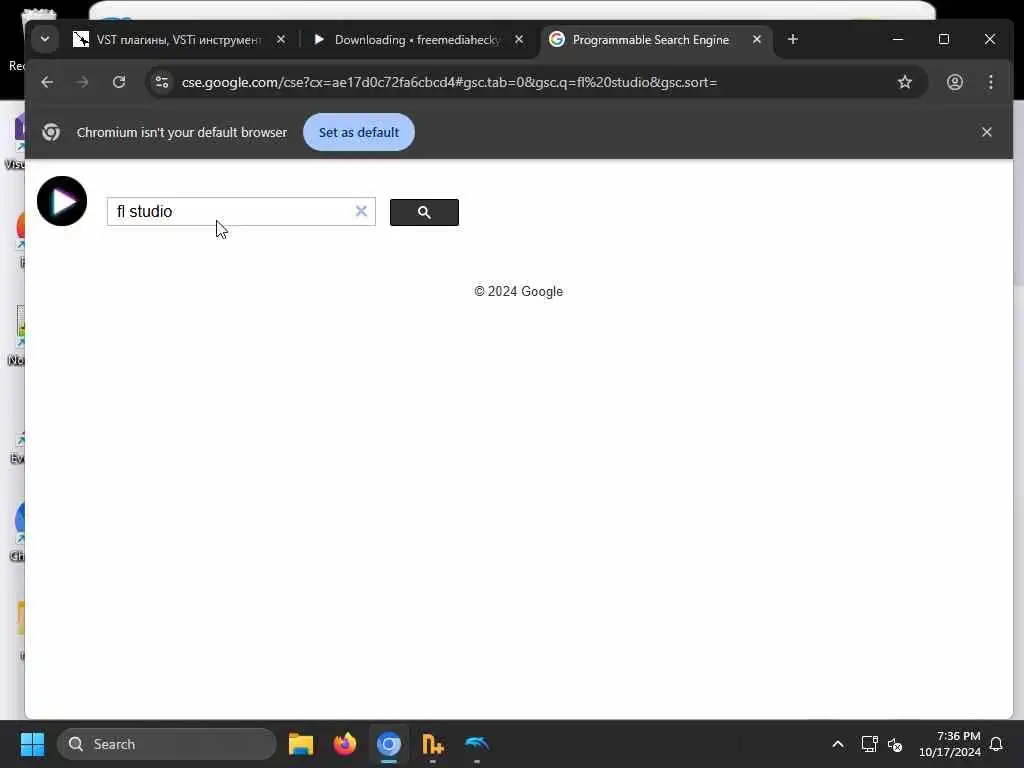The width and height of the screenshot is (1024, 768).
Task: Reload the current page
Action: point(119,82)
